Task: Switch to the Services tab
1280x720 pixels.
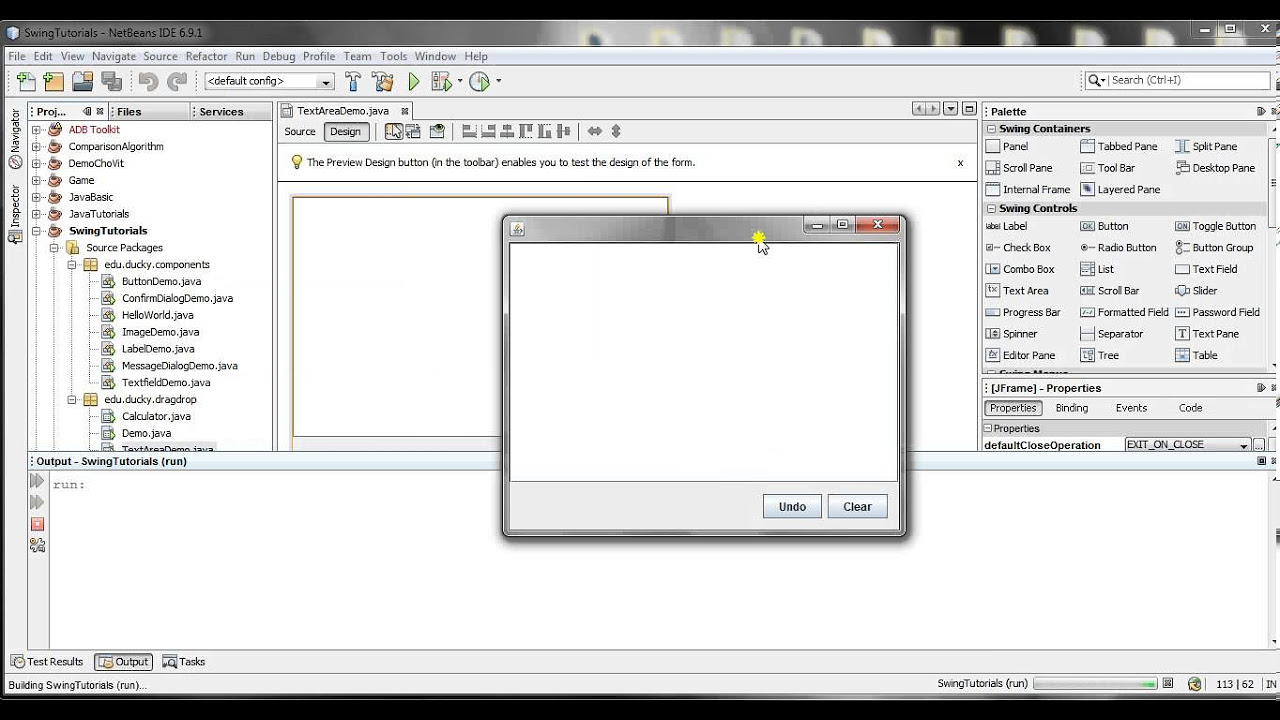Action: [x=221, y=112]
